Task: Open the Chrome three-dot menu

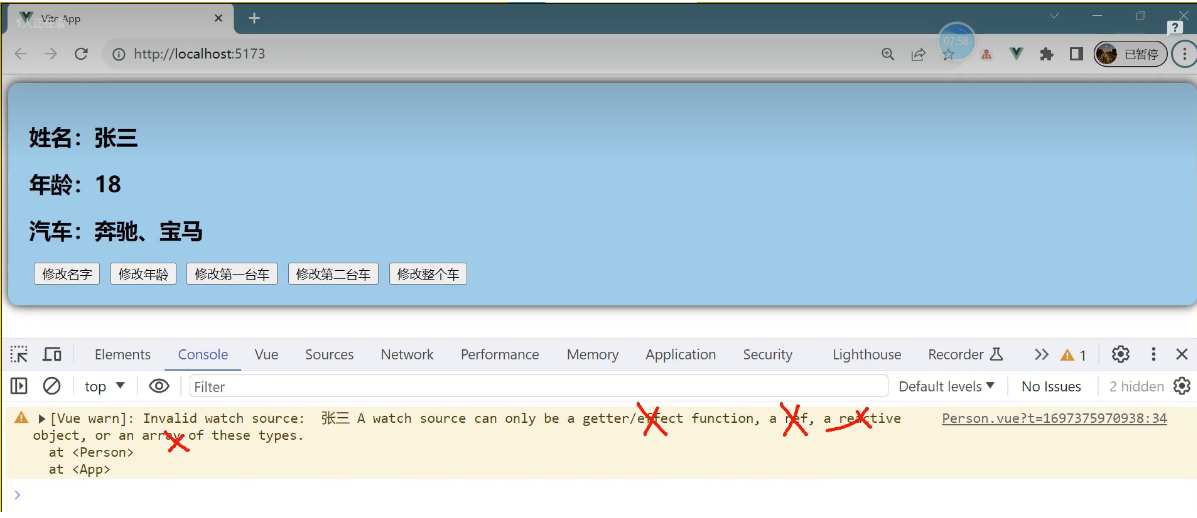Action: [x=1185, y=54]
